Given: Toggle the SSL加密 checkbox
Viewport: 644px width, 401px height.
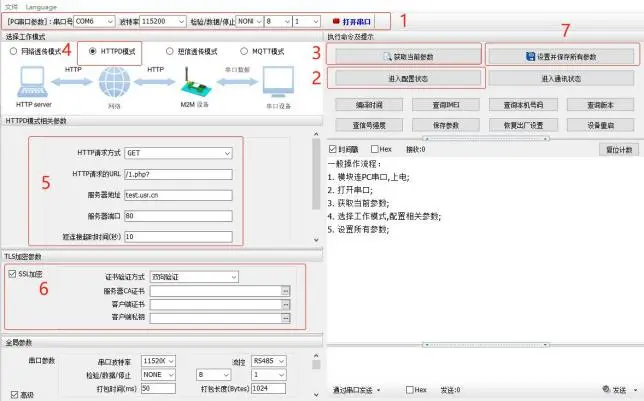Looking at the screenshot, I should tap(12, 274).
